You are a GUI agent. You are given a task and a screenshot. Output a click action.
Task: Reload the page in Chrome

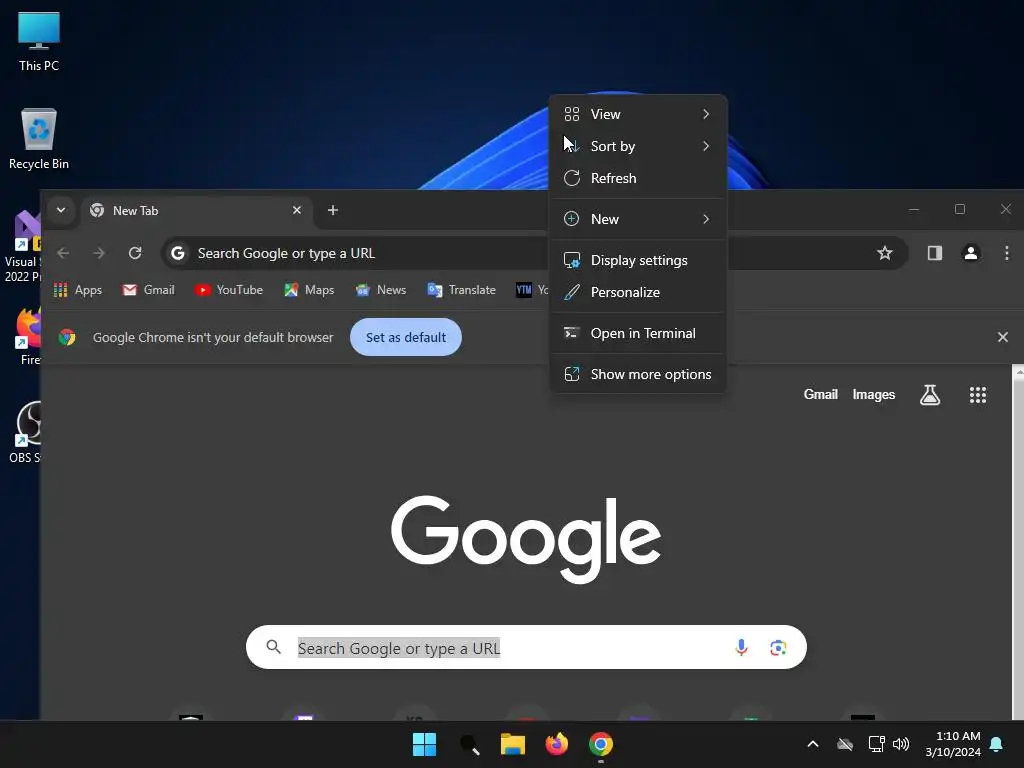[135, 253]
